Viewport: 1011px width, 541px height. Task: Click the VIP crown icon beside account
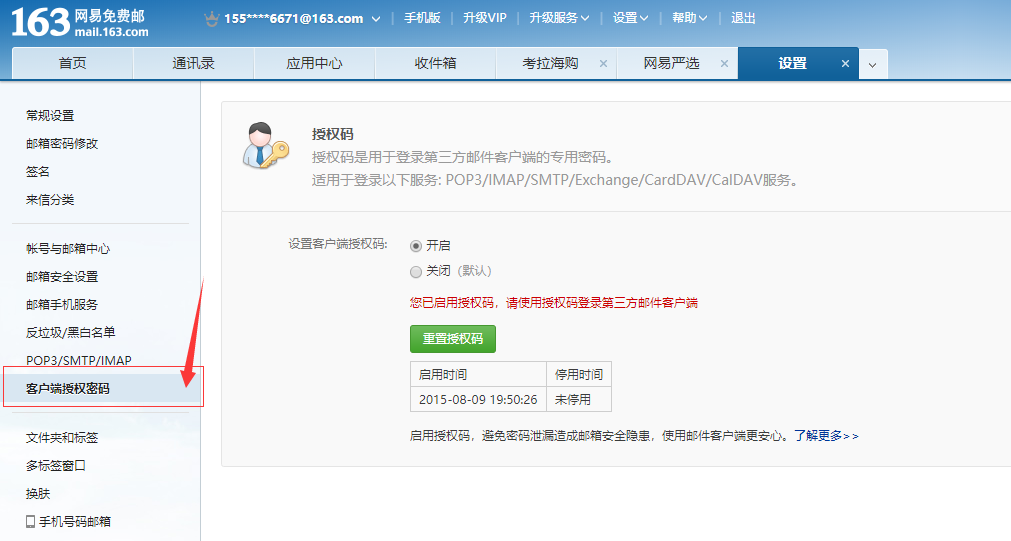[x=211, y=19]
